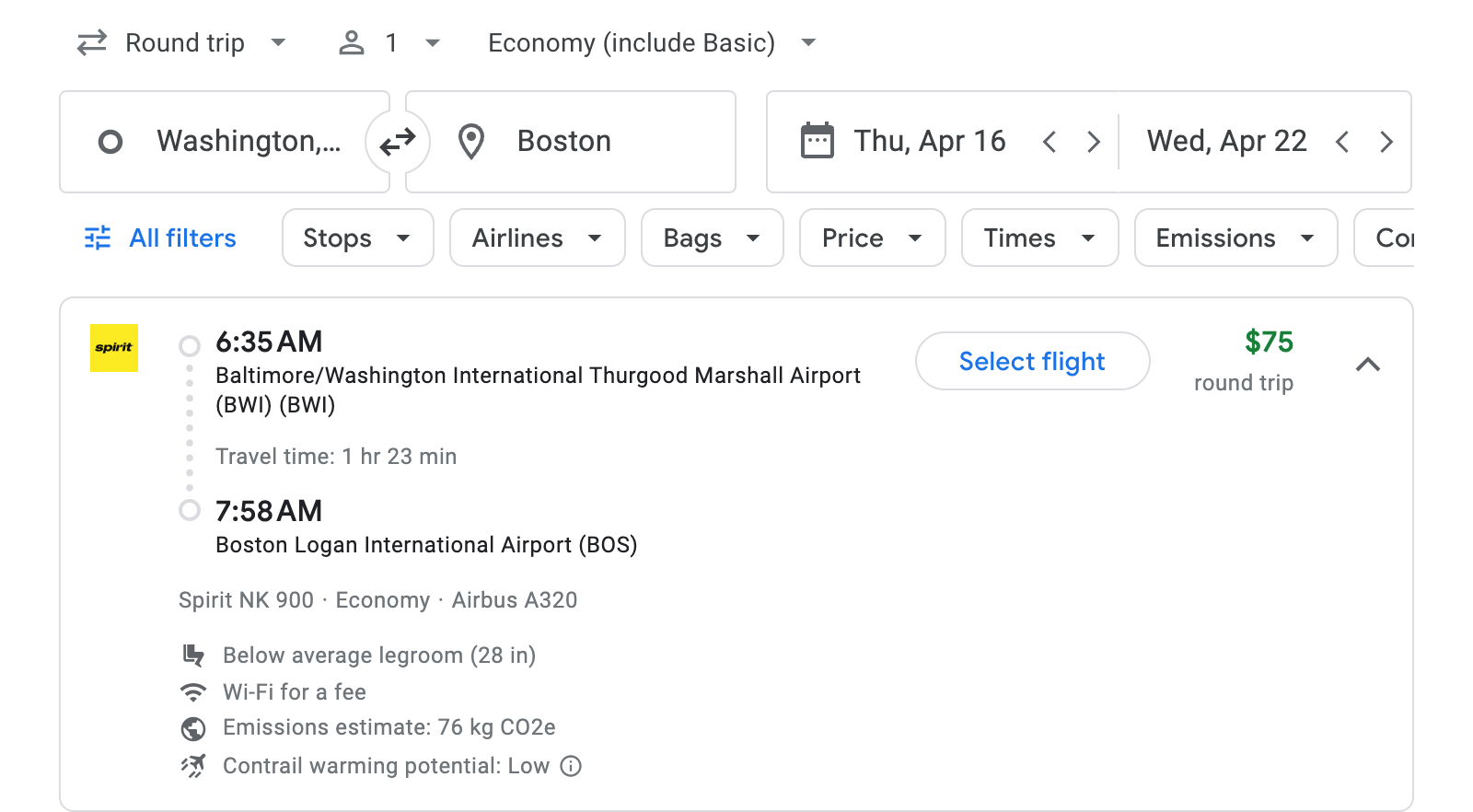Open contrail warming potential info icon

tap(571, 766)
